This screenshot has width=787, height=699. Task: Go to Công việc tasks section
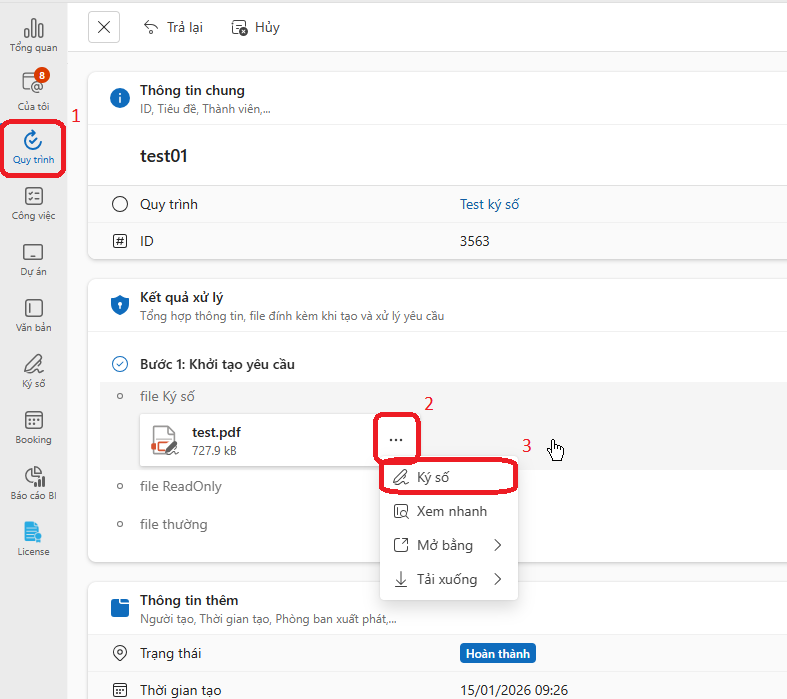tap(33, 203)
